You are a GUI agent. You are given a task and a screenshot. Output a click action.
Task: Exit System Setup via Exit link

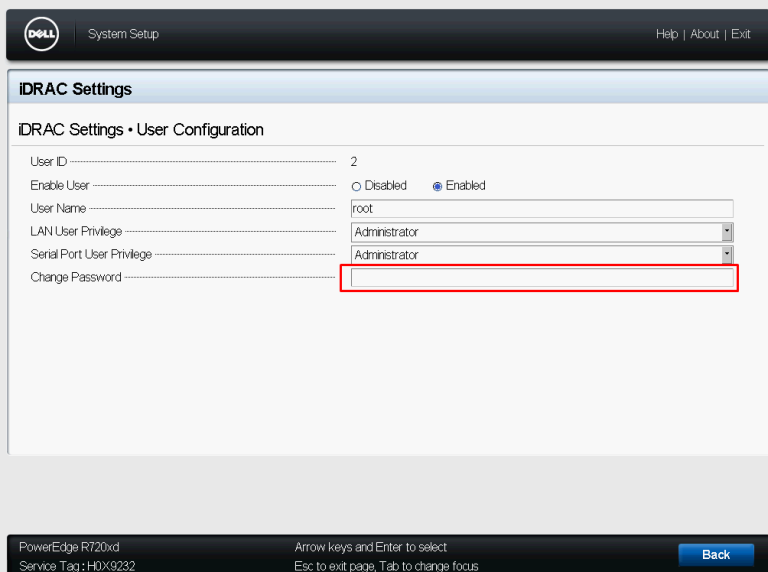tap(740, 34)
